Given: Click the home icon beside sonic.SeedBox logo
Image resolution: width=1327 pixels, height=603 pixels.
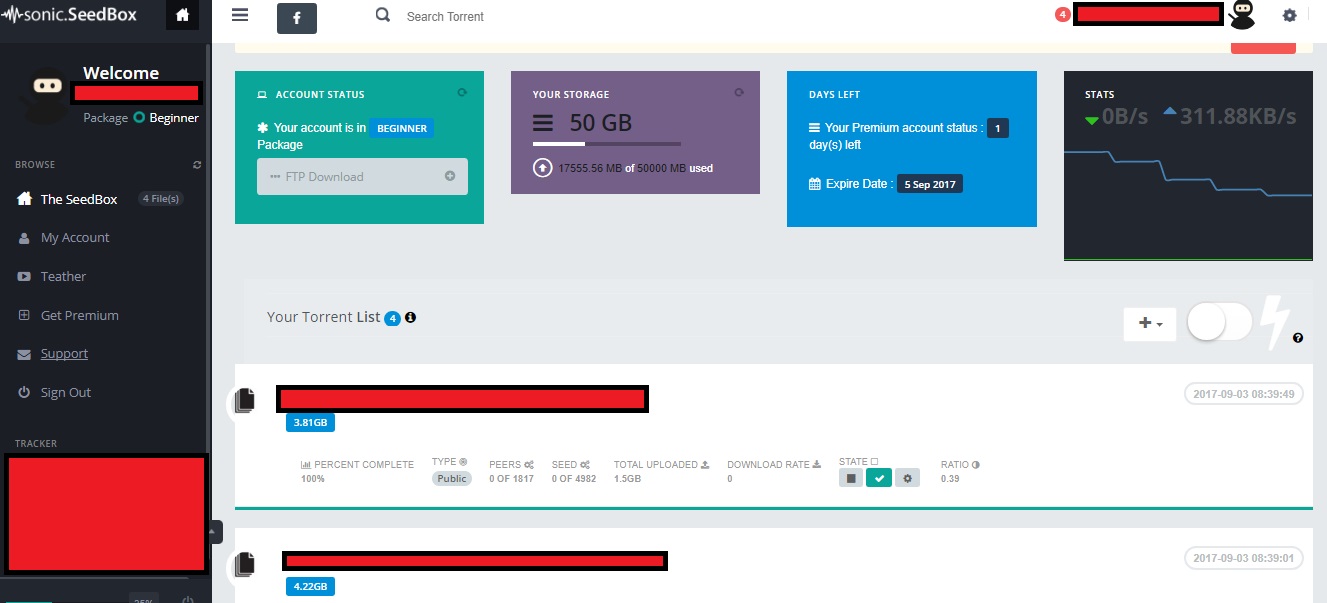Looking at the screenshot, I should coord(182,15).
